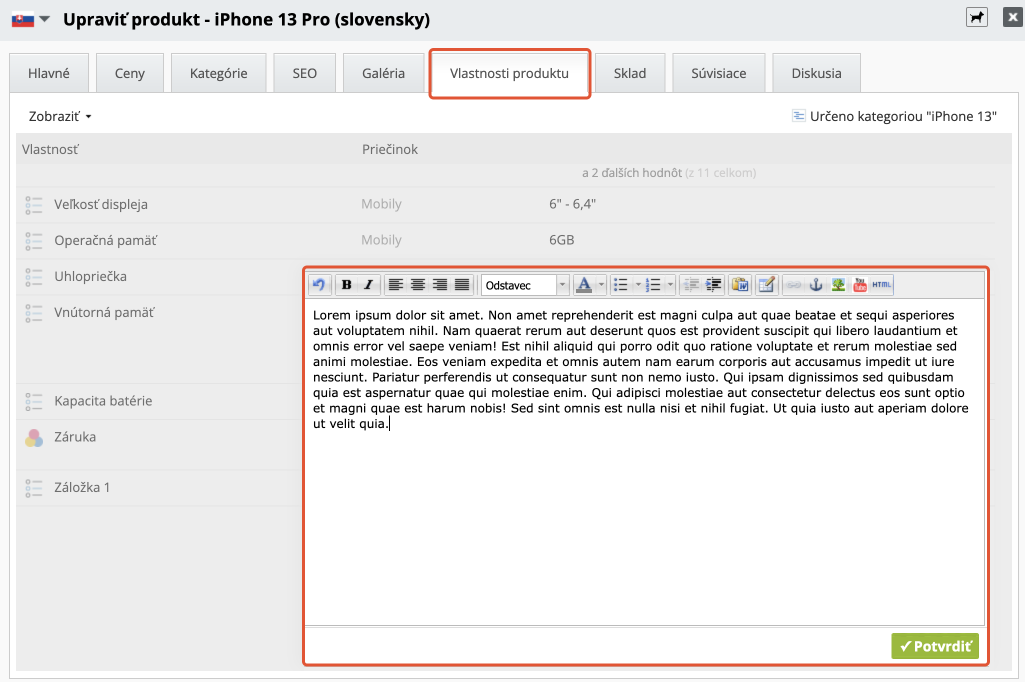Undo the last edit in the editor
This screenshot has height=682, width=1025.
click(x=319, y=284)
